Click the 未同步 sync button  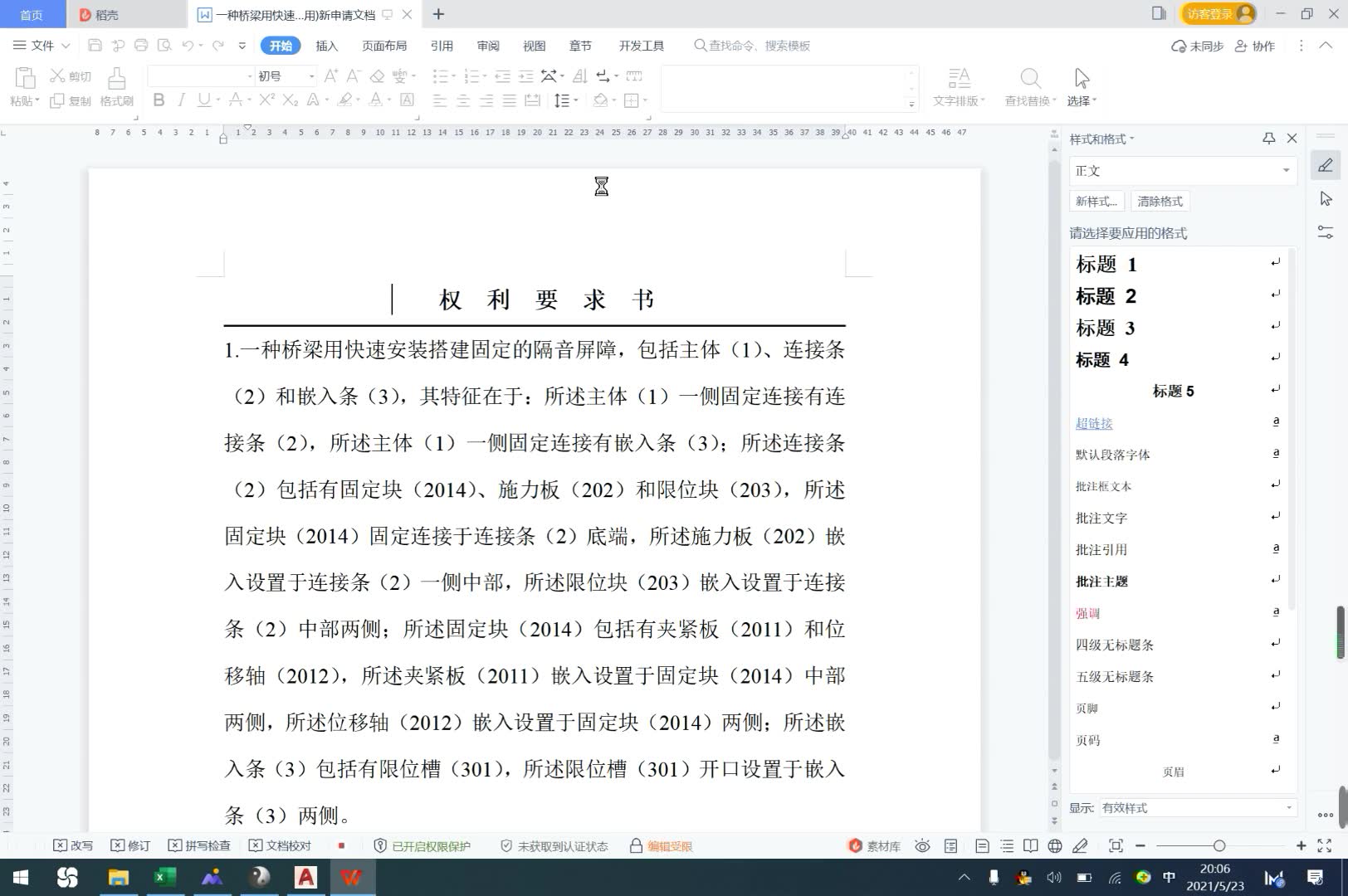pos(1197,46)
